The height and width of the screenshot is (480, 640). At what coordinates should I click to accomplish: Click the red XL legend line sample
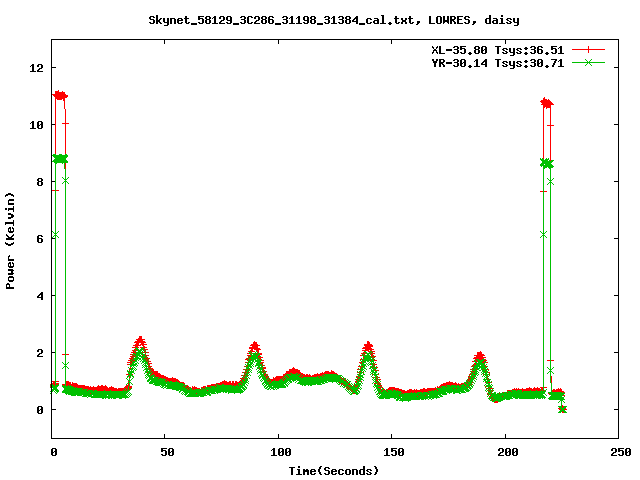(x=588, y=50)
